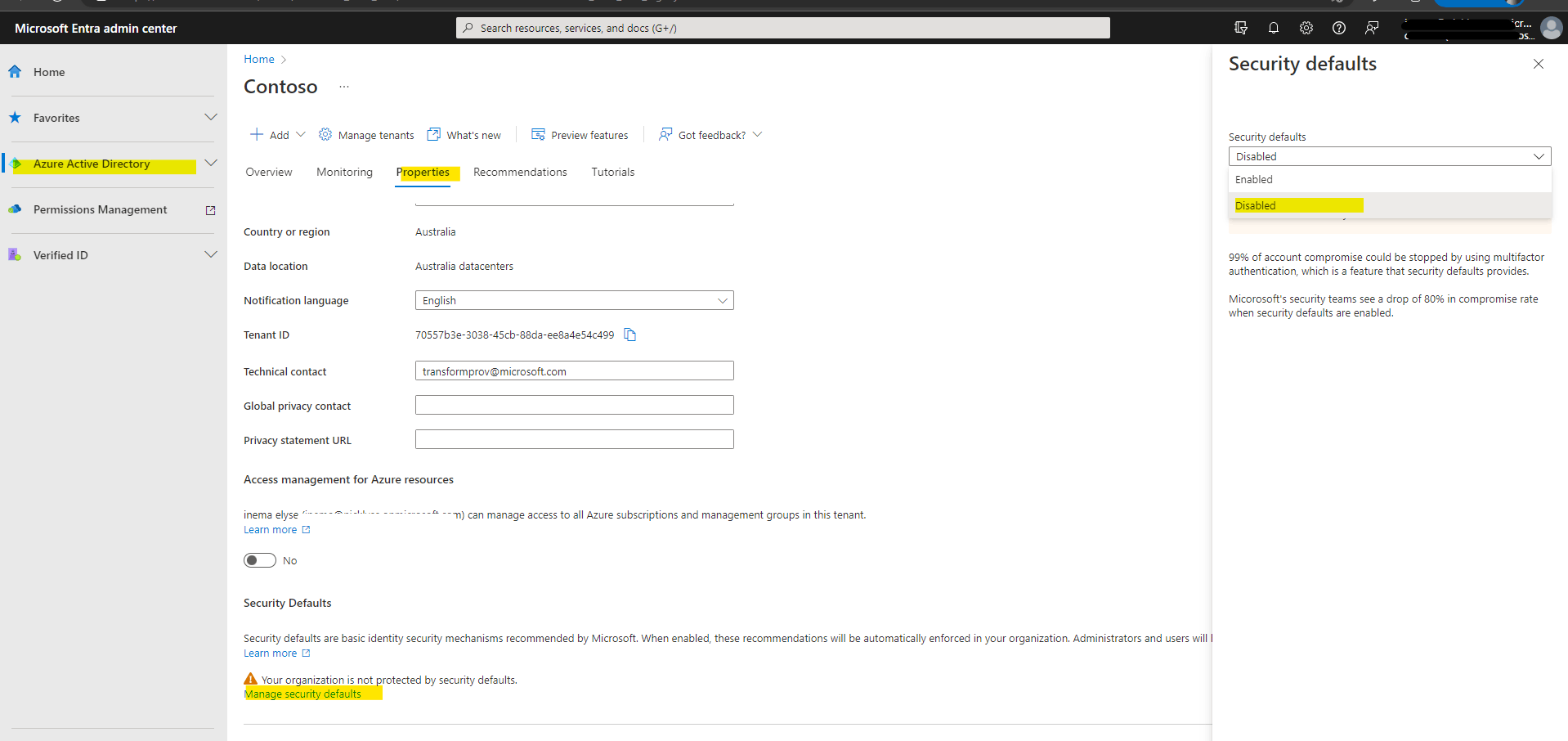Toggle Azure resources access management switch
Image resolution: width=1568 pixels, height=741 pixels.
[260, 560]
